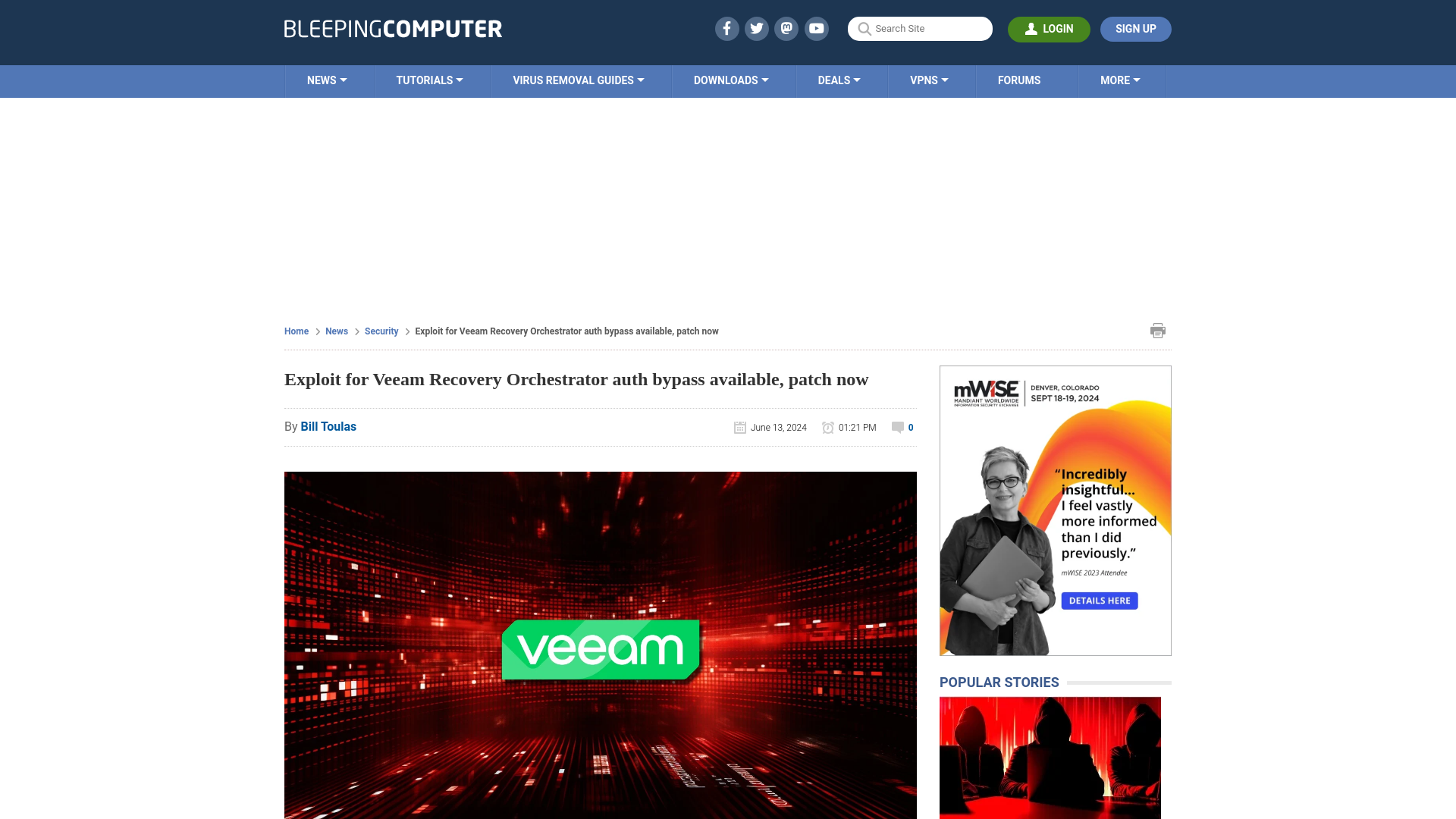
Task: Click the print article icon
Action: coord(1157,330)
